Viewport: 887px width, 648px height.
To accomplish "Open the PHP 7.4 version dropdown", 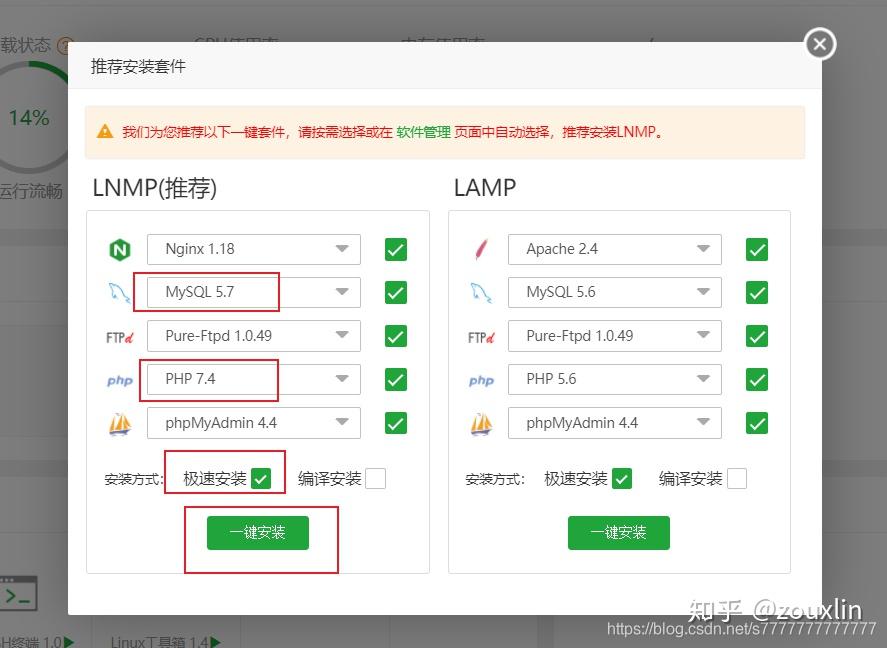I will [x=254, y=379].
